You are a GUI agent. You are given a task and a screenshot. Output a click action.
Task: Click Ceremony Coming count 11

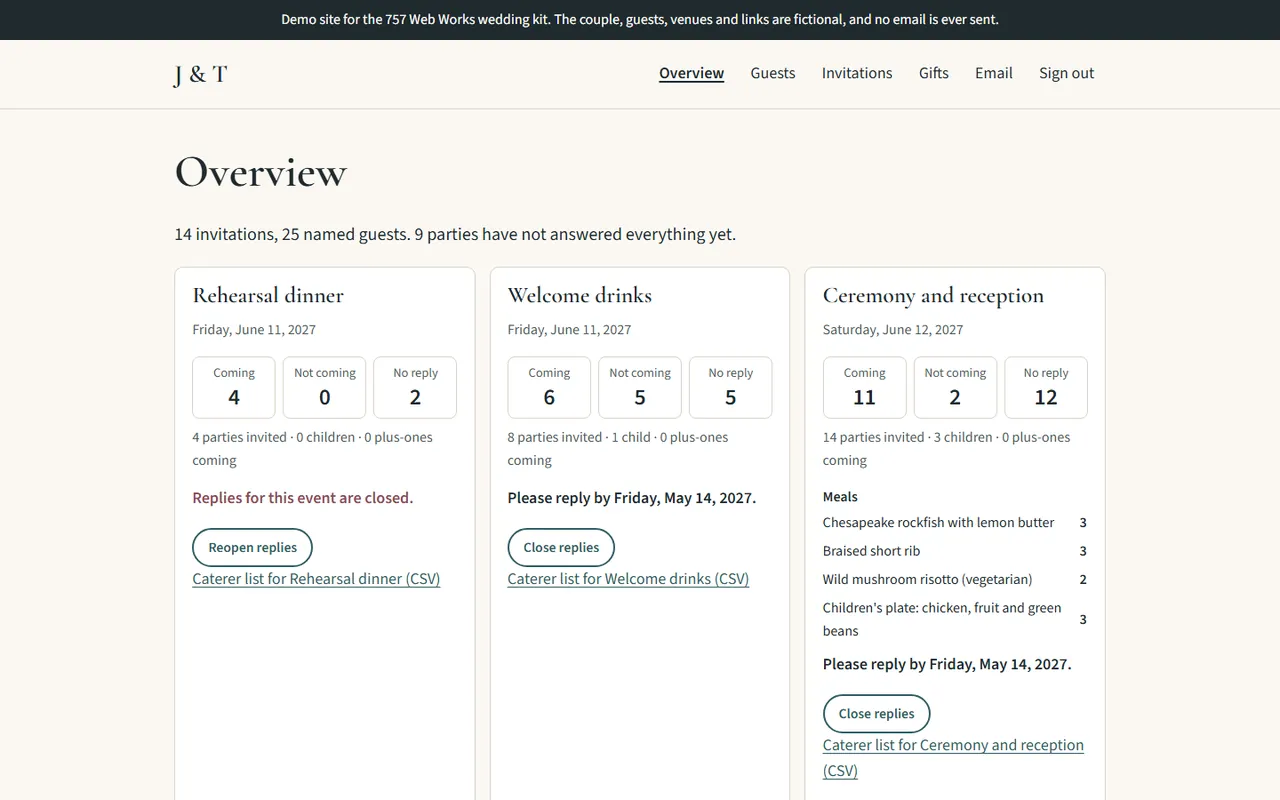864,387
